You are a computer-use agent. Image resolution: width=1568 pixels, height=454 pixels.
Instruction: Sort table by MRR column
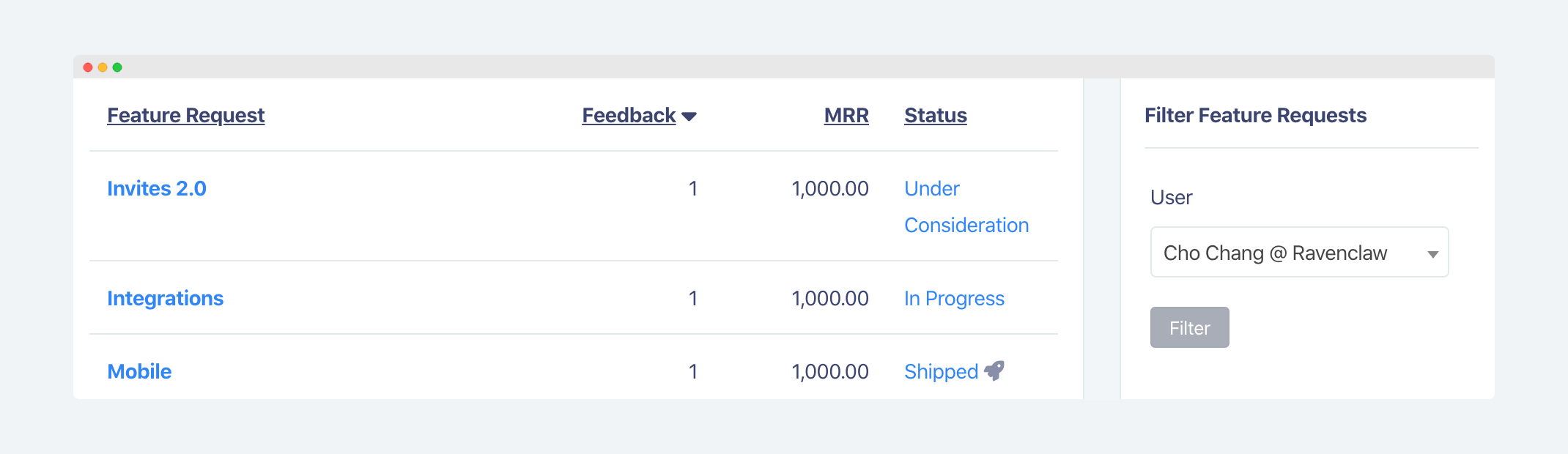tap(846, 116)
